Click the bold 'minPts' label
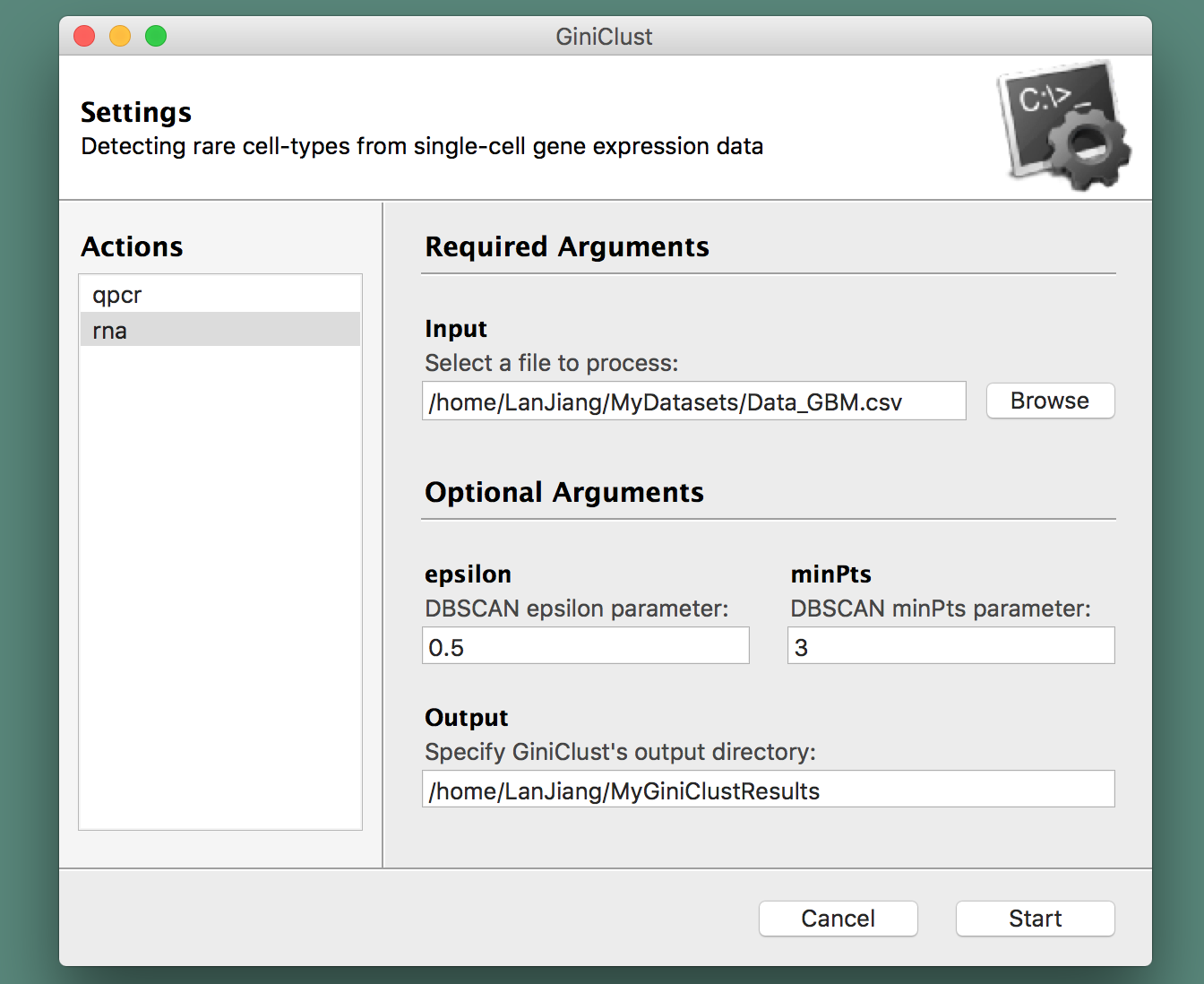Viewport: 1204px width, 984px height. [x=830, y=574]
